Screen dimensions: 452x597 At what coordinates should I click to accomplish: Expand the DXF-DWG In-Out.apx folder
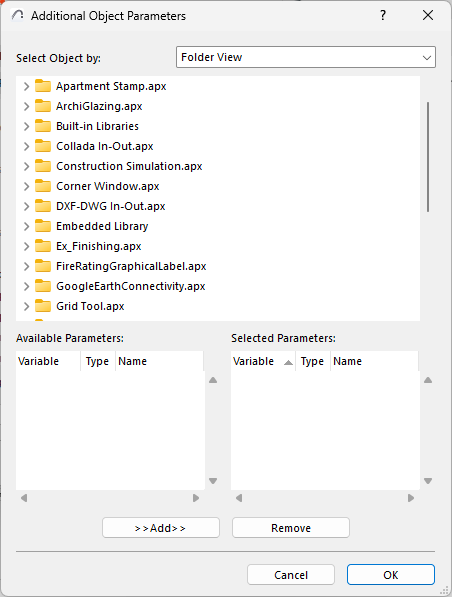26,206
